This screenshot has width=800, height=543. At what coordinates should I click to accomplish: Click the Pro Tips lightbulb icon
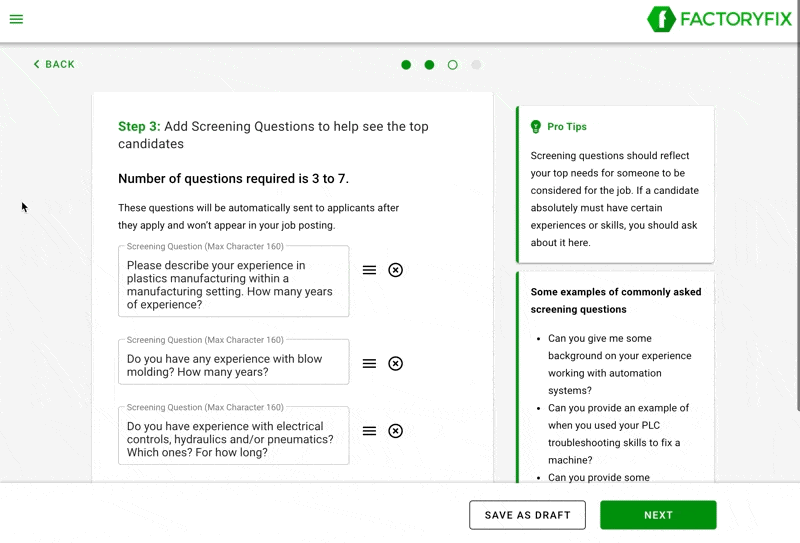point(536,127)
